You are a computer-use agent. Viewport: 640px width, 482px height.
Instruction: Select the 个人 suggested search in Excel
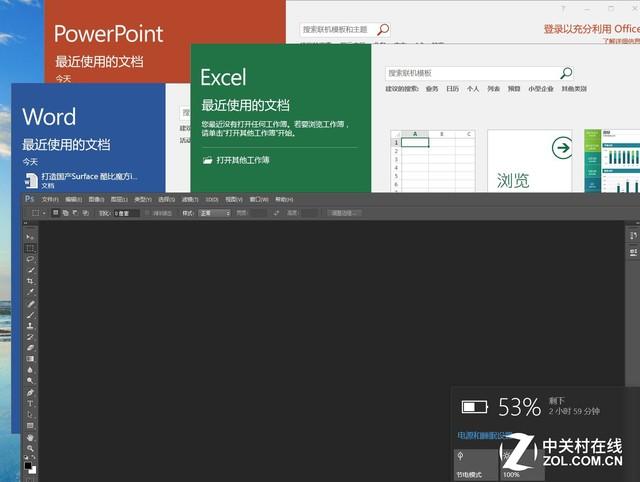[x=473, y=89]
